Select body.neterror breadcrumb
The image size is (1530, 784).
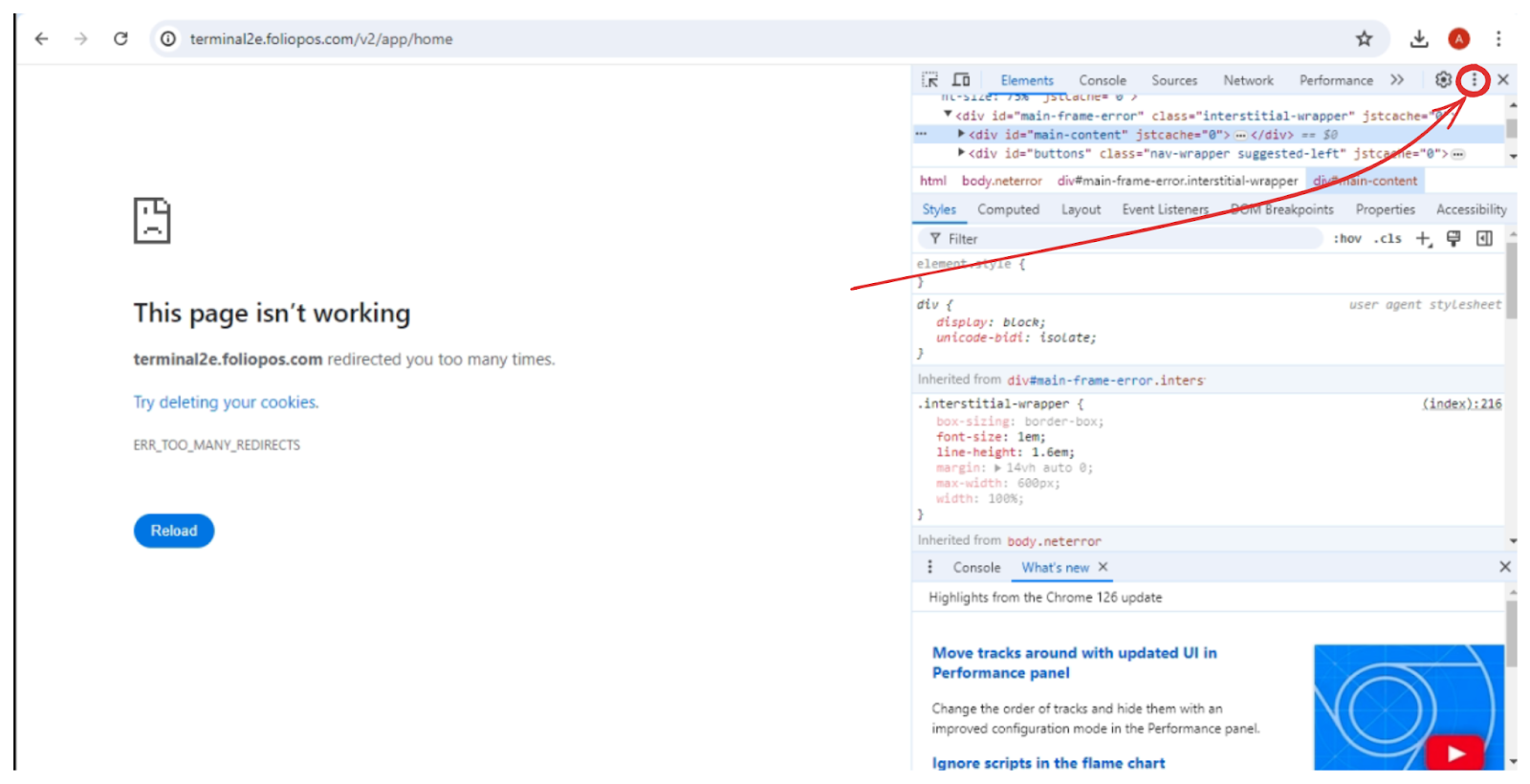click(x=1001, y=181)
